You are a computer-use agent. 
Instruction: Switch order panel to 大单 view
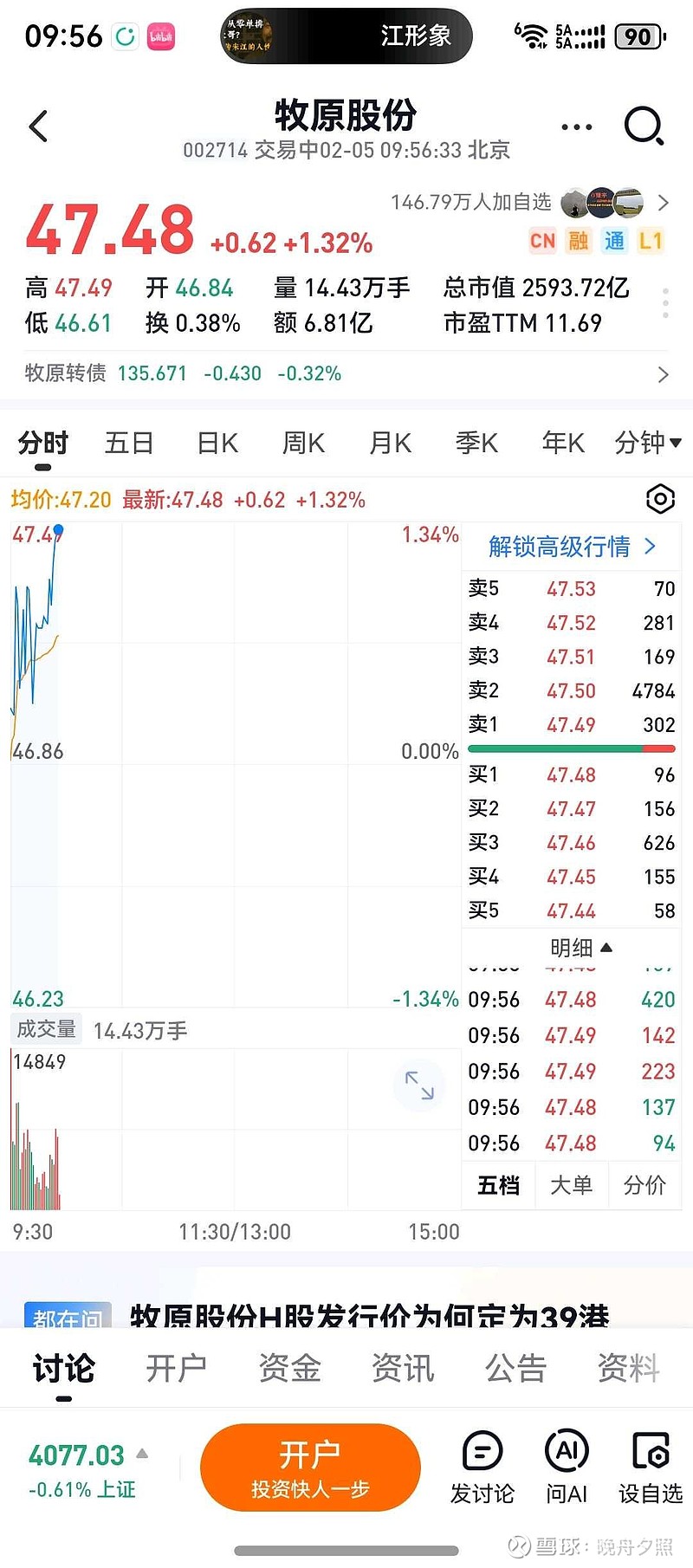pos(572,1184)
